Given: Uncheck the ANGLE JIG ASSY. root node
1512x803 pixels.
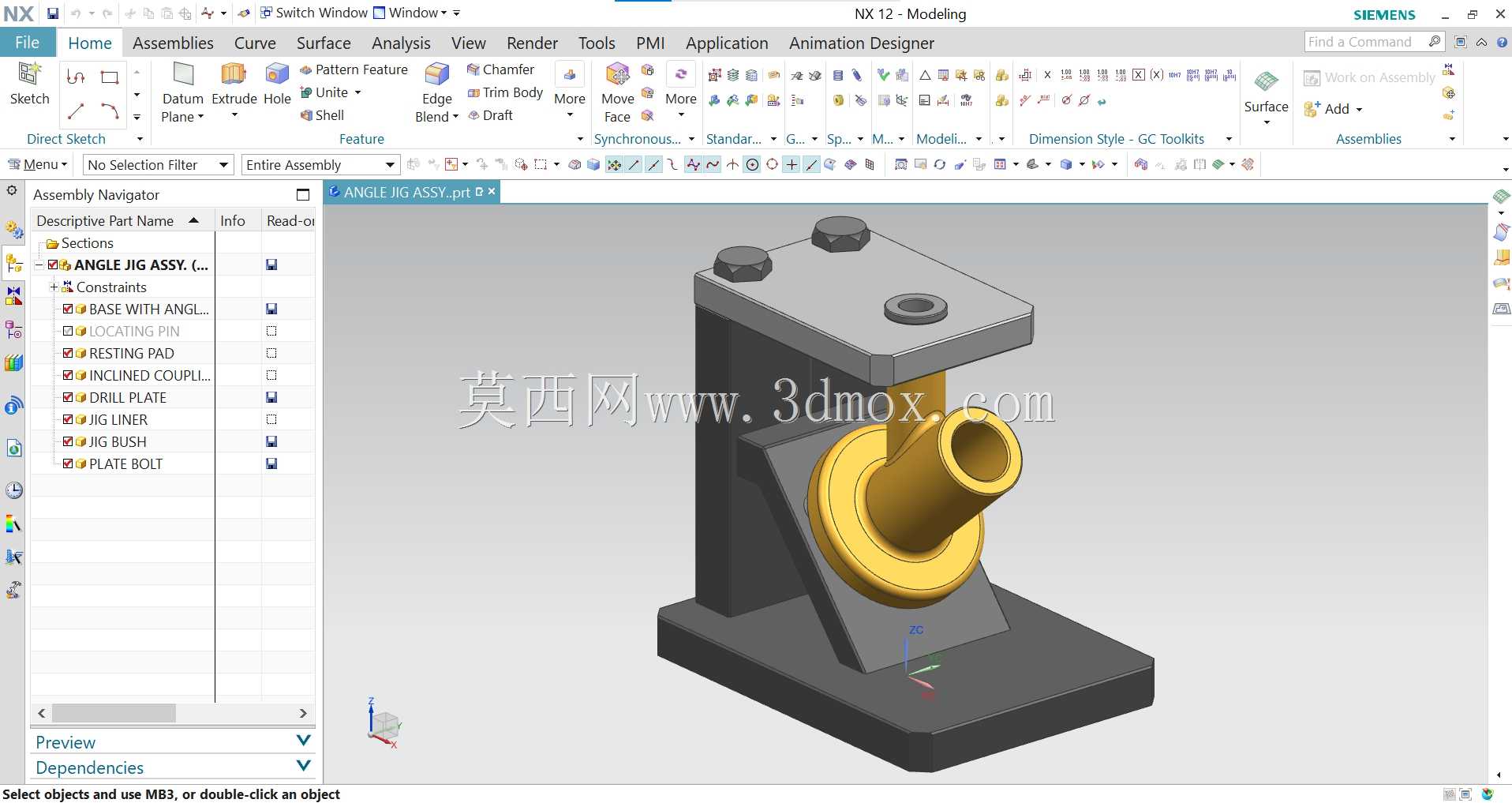Looking at the screenshot, I should coord(53,265).
